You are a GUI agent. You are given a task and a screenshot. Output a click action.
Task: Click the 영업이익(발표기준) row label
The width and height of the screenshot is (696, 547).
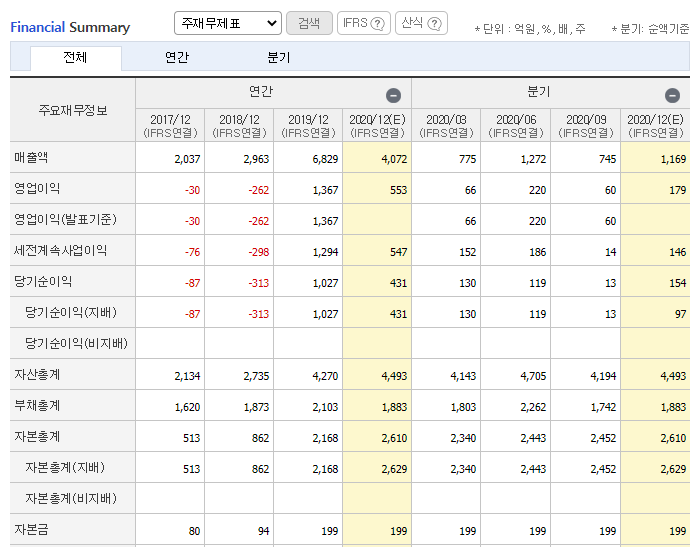[65, 219]
